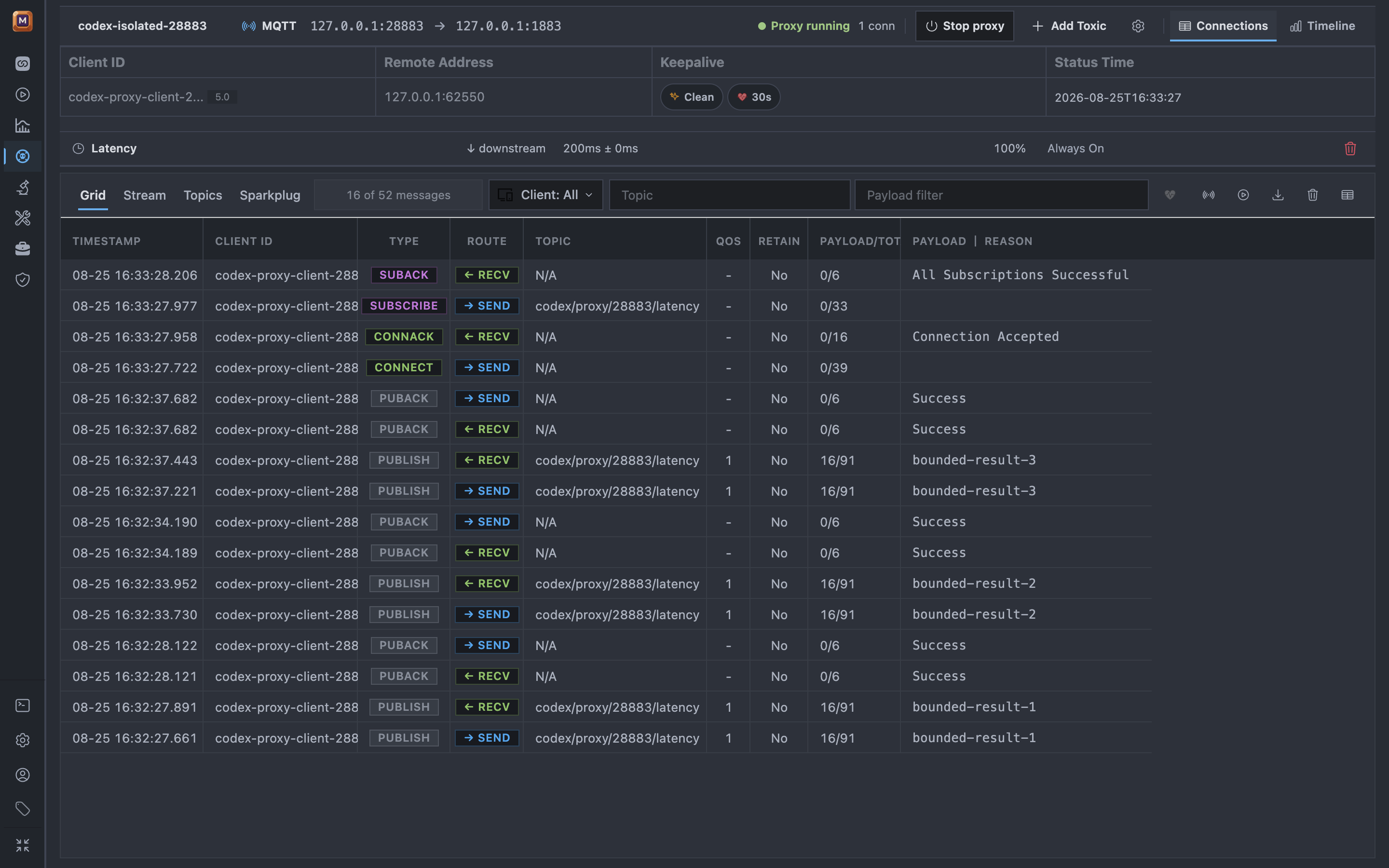Select the codex-proxy-client-2... connection row
The image size is (1389, 868).
(x=718, y=97)
